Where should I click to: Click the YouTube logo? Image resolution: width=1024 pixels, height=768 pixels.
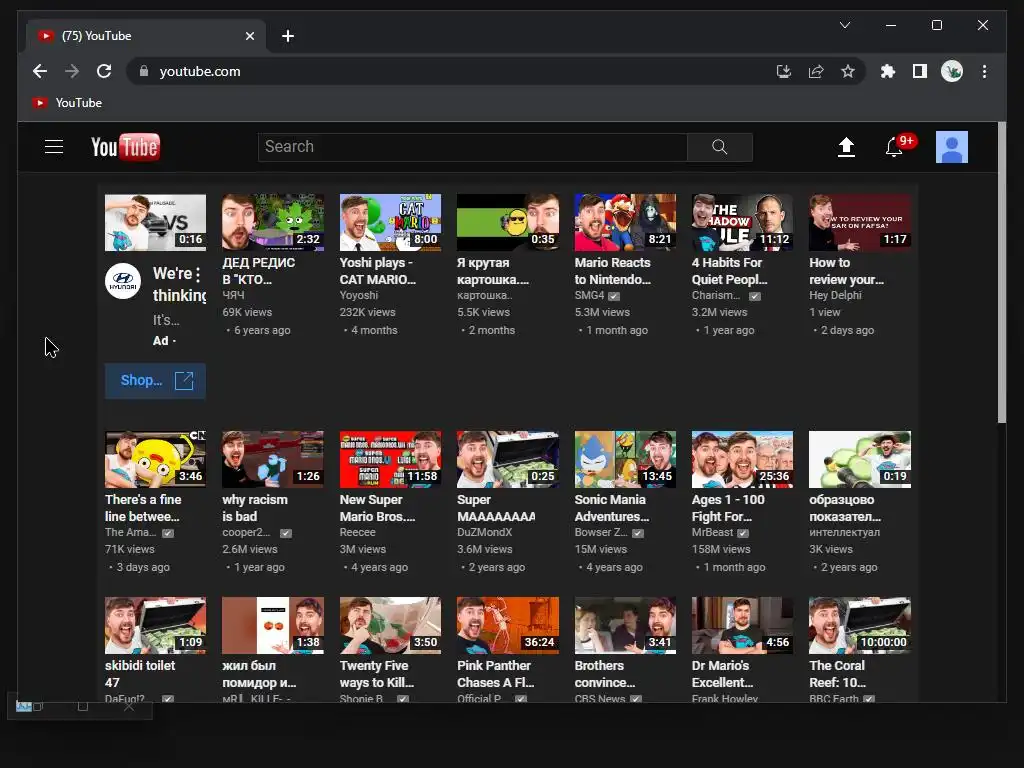[x=125, y=147]
